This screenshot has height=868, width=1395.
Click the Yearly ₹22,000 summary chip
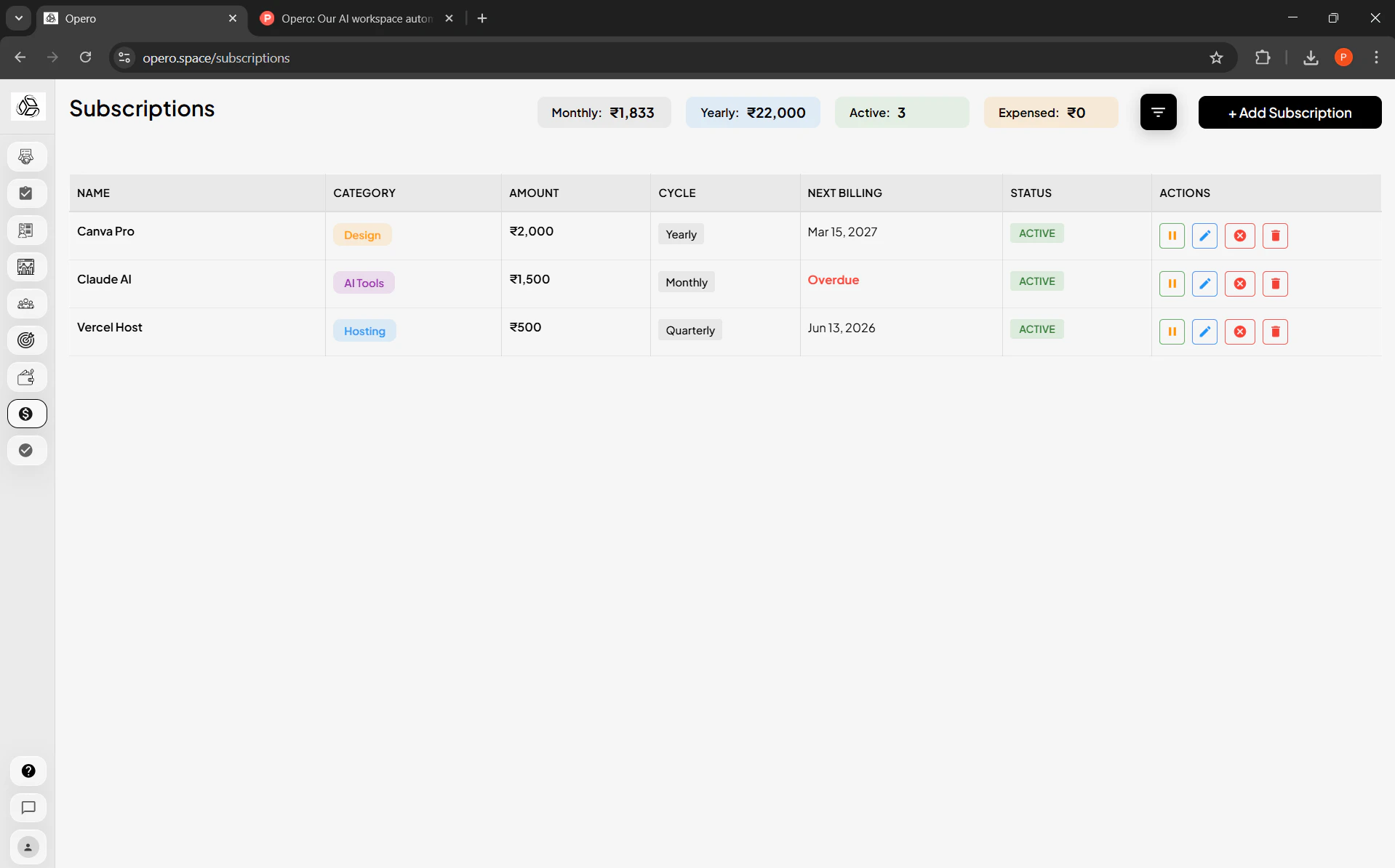tap(753, 113)
